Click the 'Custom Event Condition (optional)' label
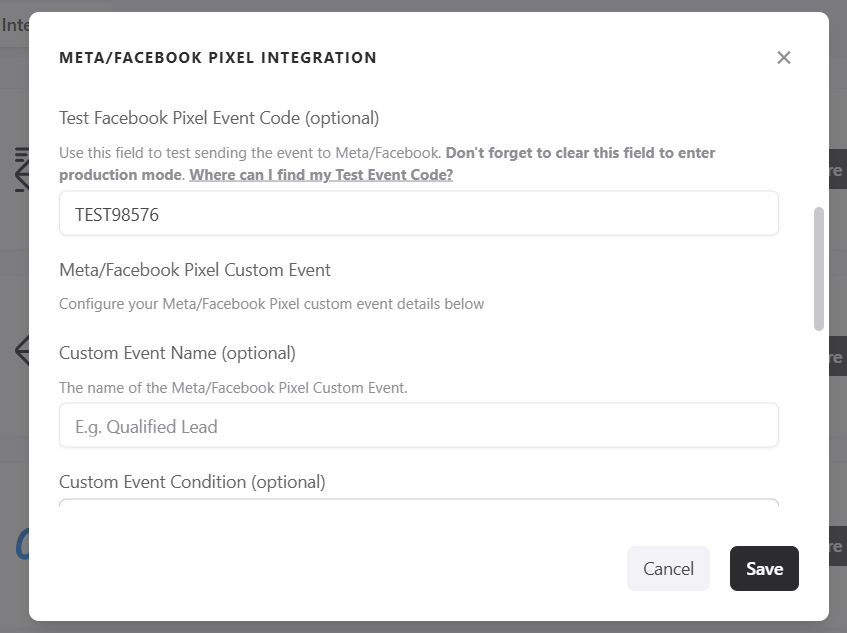Viewport: 847px width, 633px height. [192, 482]
